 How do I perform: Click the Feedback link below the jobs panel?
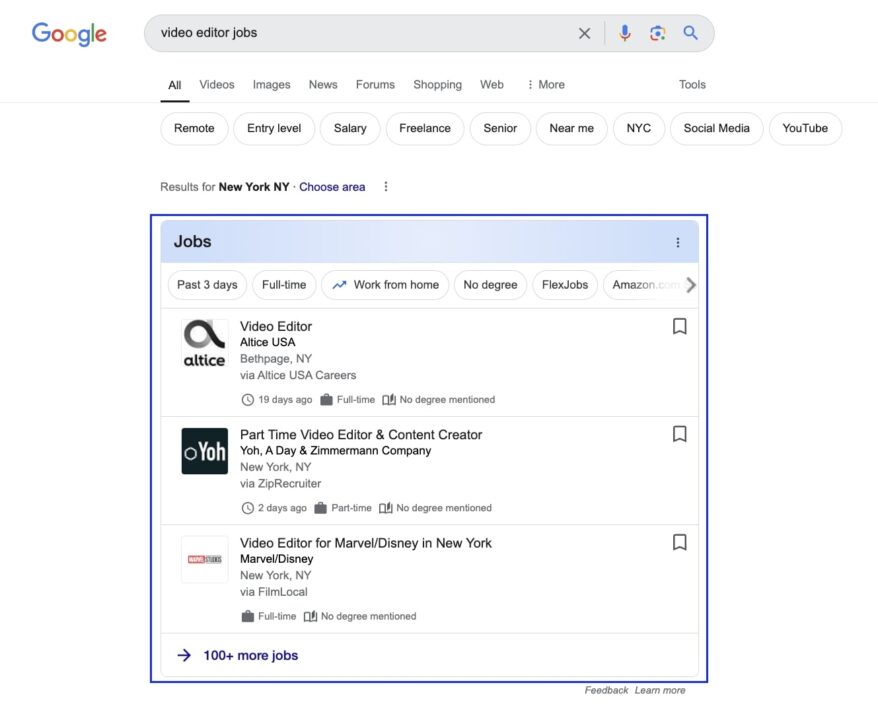click(606, 690)
